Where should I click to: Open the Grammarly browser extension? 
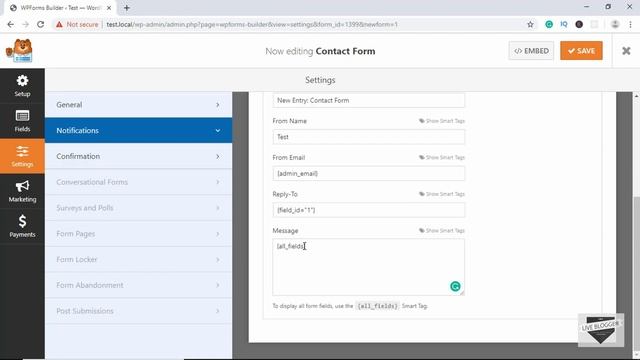tap(549, 24)
